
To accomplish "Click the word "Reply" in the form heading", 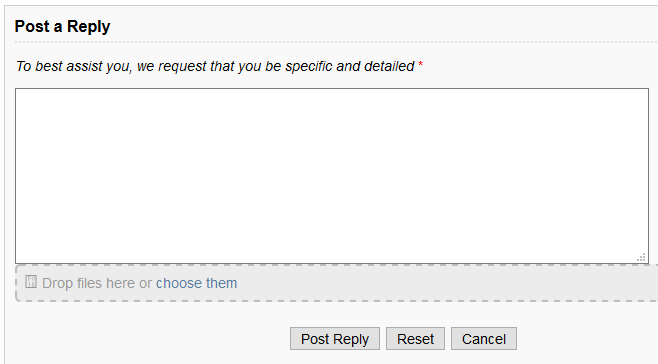I will (89, 26).
